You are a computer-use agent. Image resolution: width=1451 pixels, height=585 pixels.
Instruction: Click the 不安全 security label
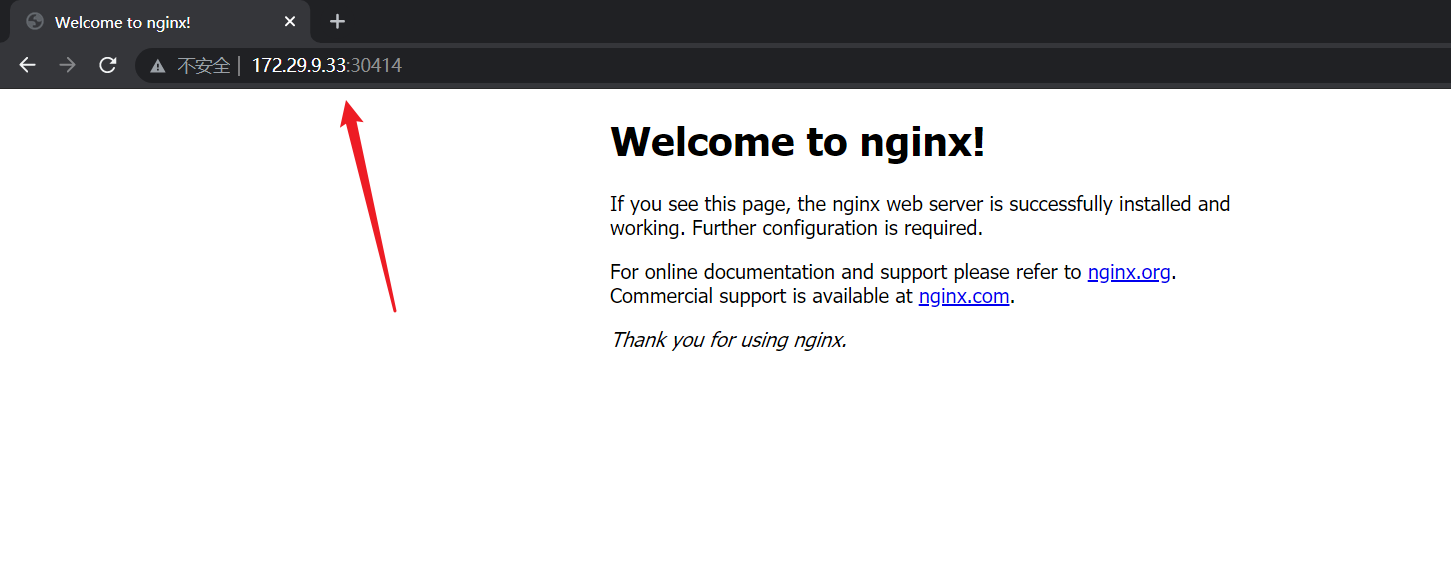click(204, 66)
